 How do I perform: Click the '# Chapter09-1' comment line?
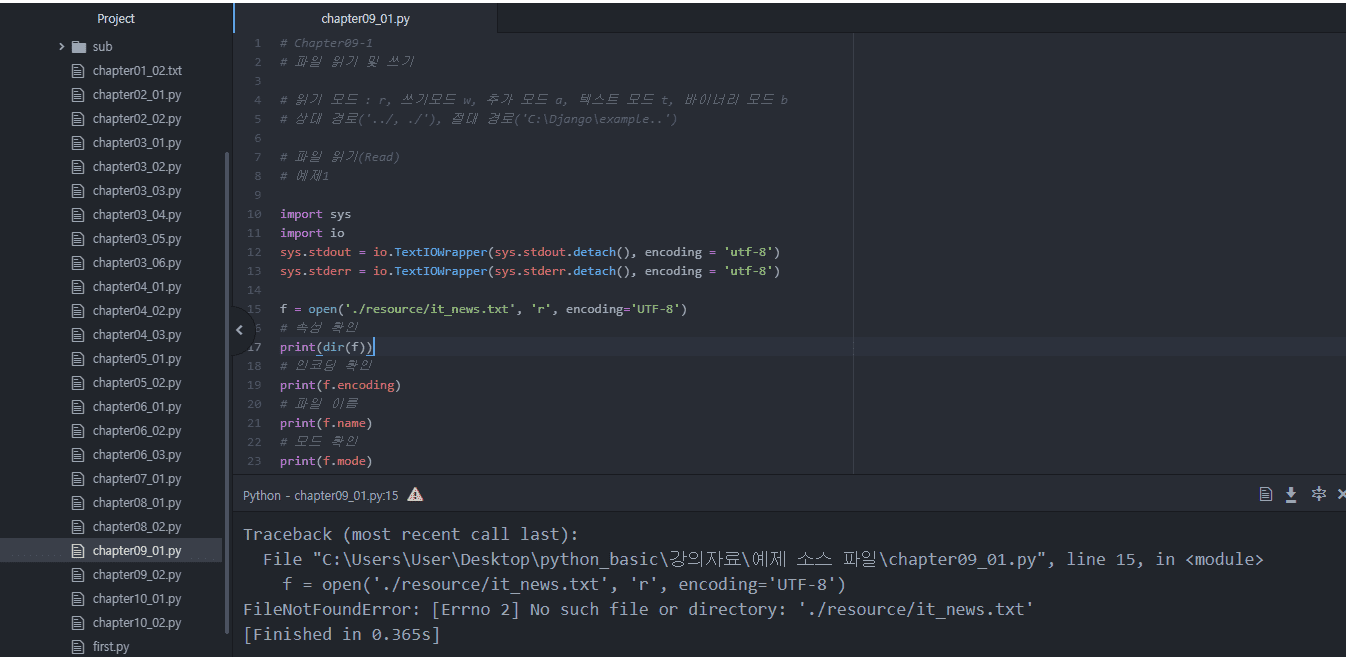326,43
